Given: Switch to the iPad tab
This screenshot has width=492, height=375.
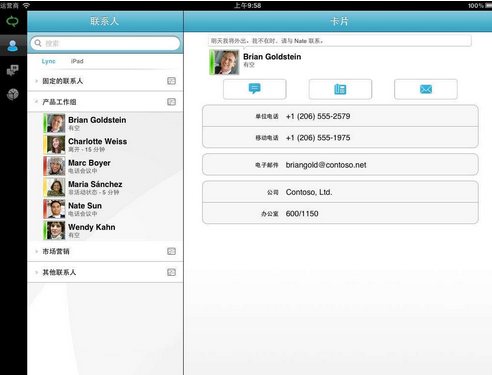Looking at the screenshot, I should click(x=77, y=61).
